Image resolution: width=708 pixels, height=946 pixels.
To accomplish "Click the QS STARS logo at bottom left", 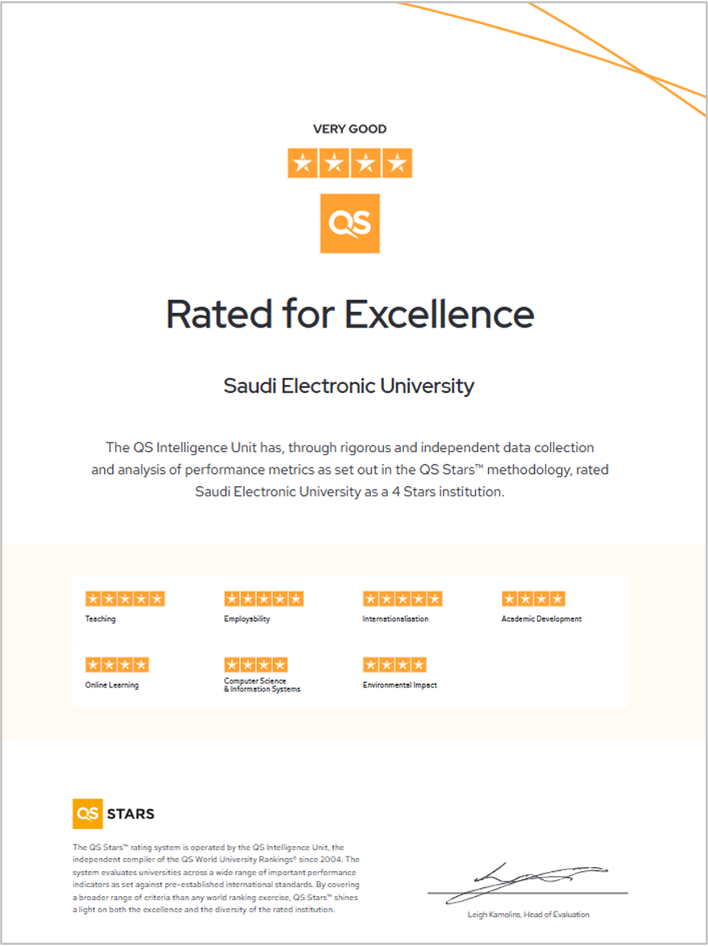I will coord(114,814).
